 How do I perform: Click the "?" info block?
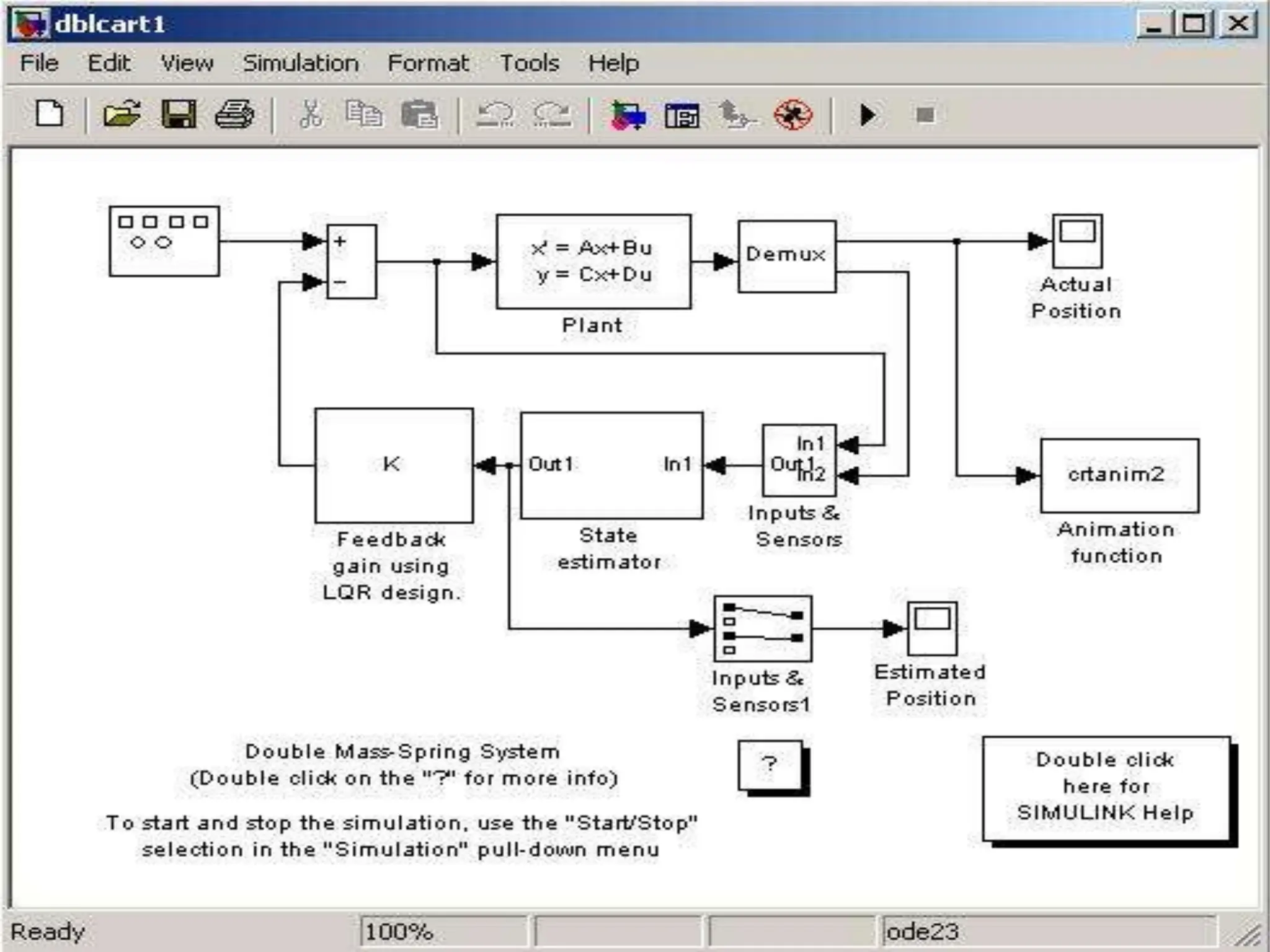pyautogui.click(x=770, y=764)
